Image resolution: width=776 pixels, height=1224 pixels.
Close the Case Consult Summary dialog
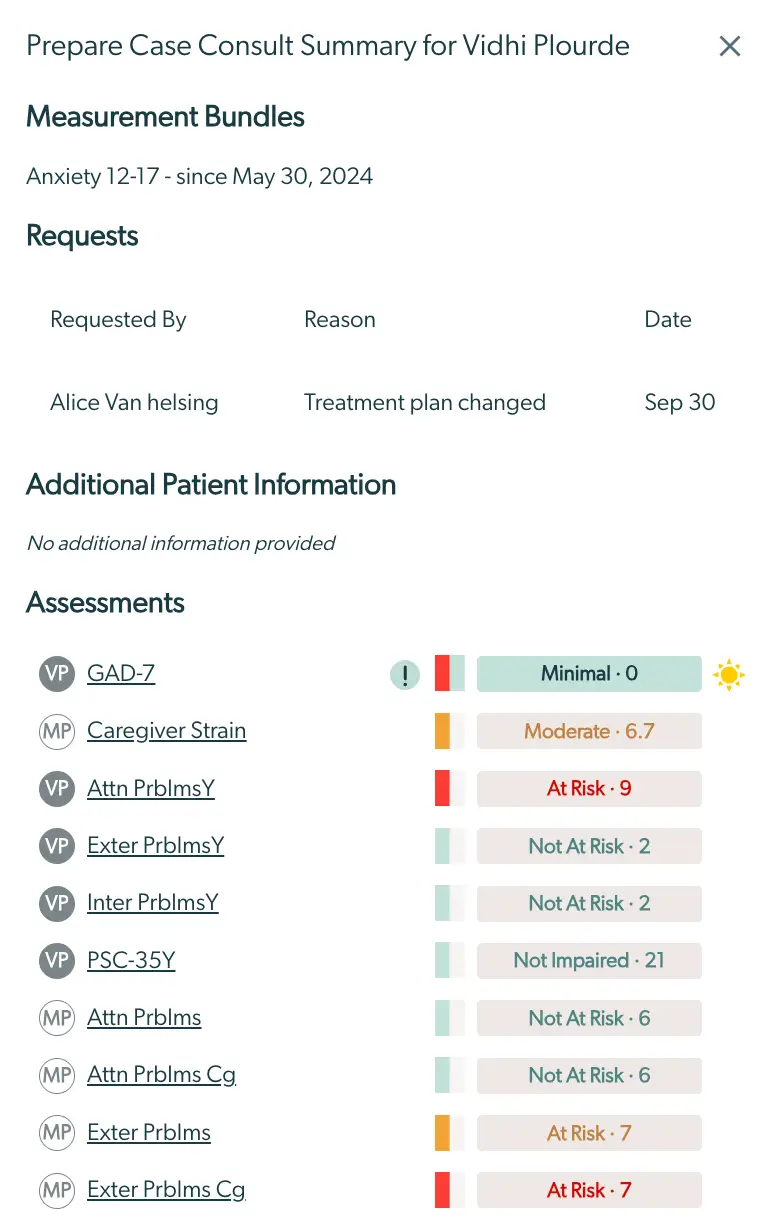pos(729,46)
